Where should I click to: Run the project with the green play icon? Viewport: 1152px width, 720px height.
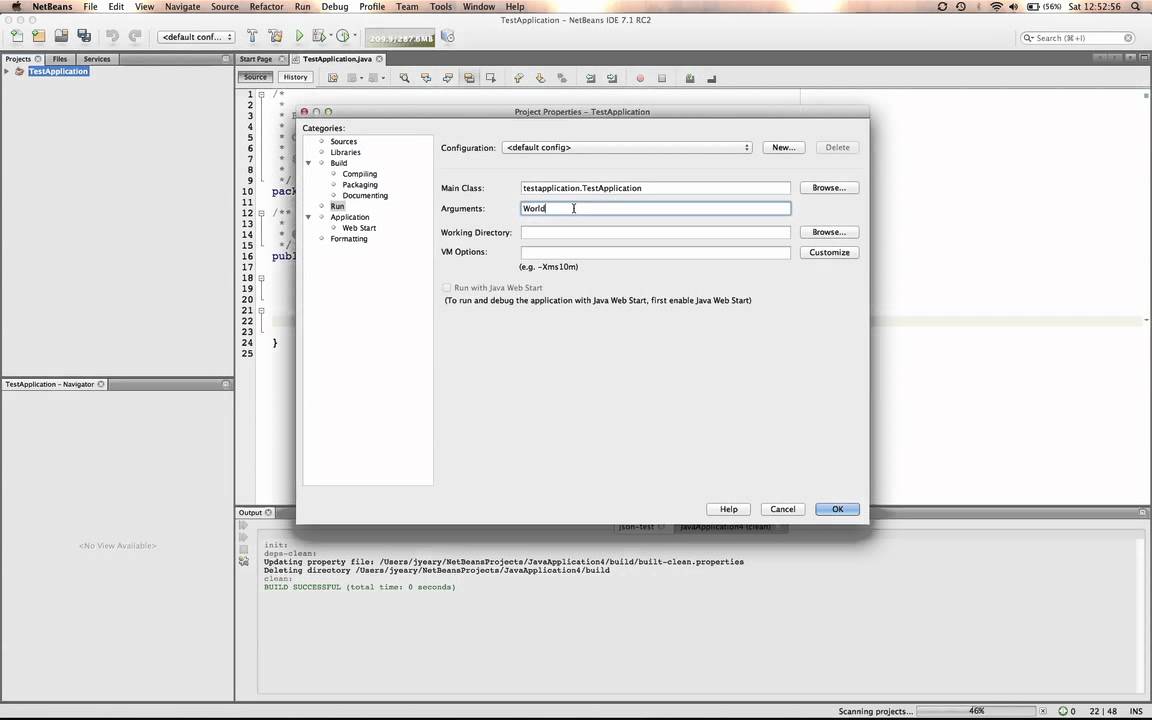coord(299,36)
